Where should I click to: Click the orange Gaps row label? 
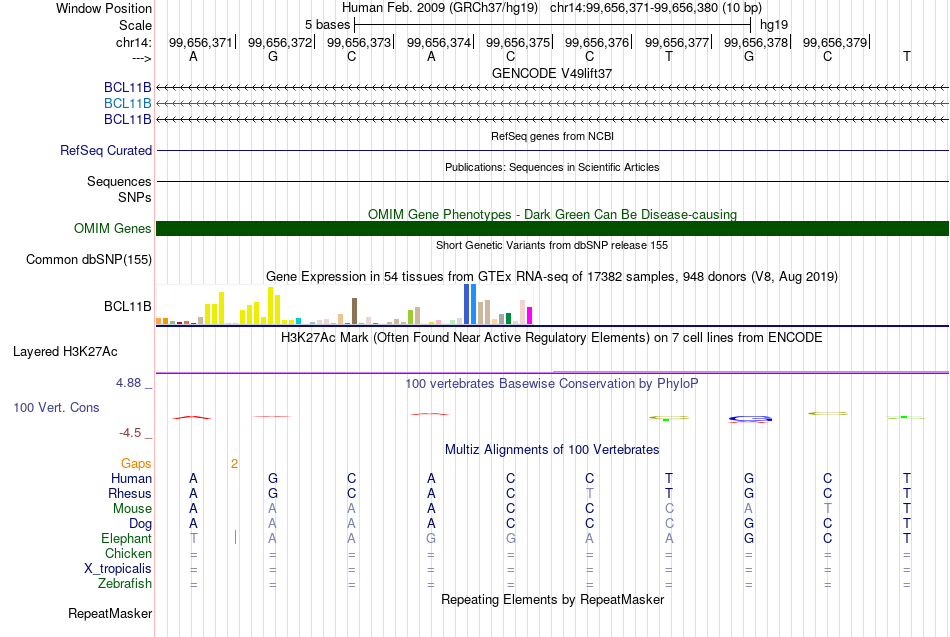coord(136,464)
